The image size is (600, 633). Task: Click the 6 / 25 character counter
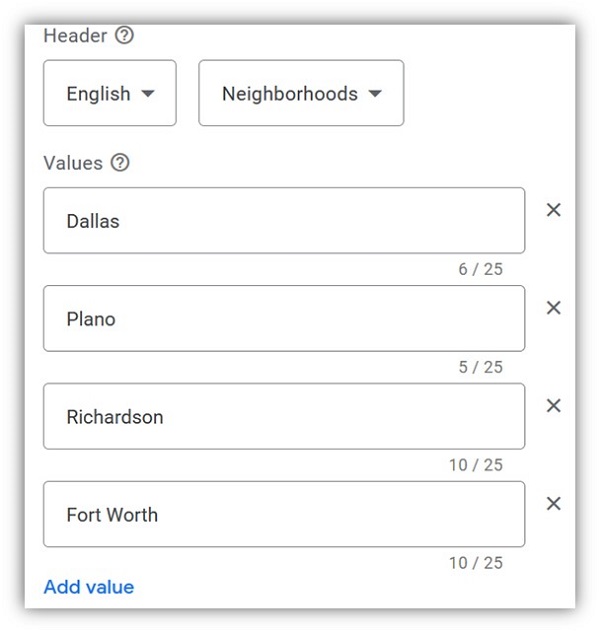[x=480, y=269]
